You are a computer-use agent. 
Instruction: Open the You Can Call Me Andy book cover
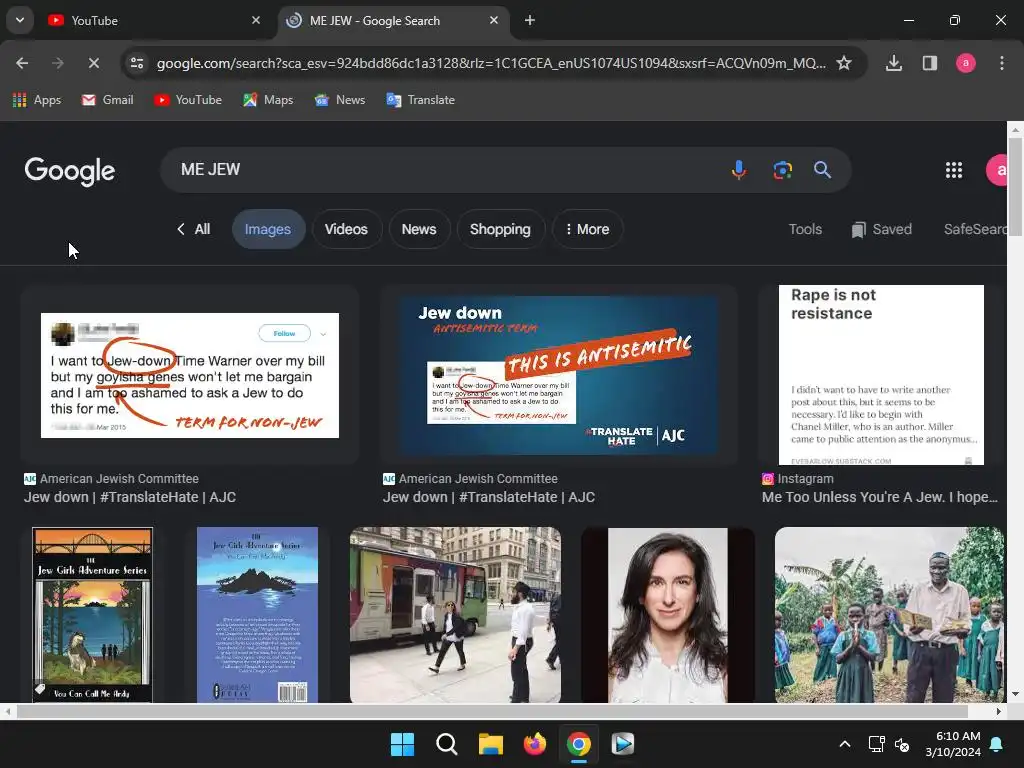93,615
